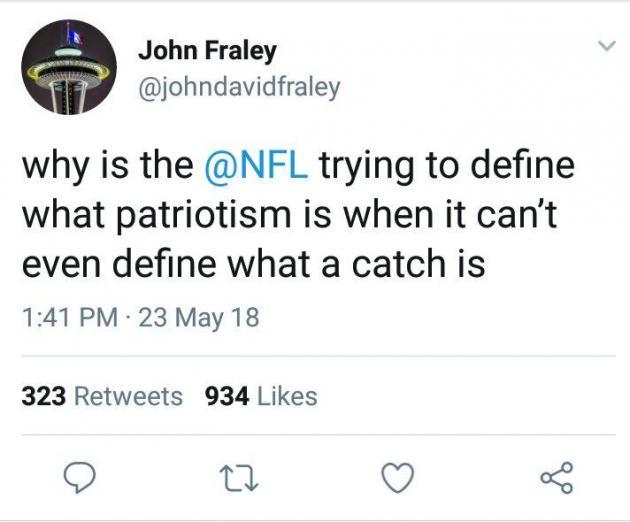The width and height of the screenshot is (630, 522).
Task: Expand the tweet options chevron
Action: (605, 46)
